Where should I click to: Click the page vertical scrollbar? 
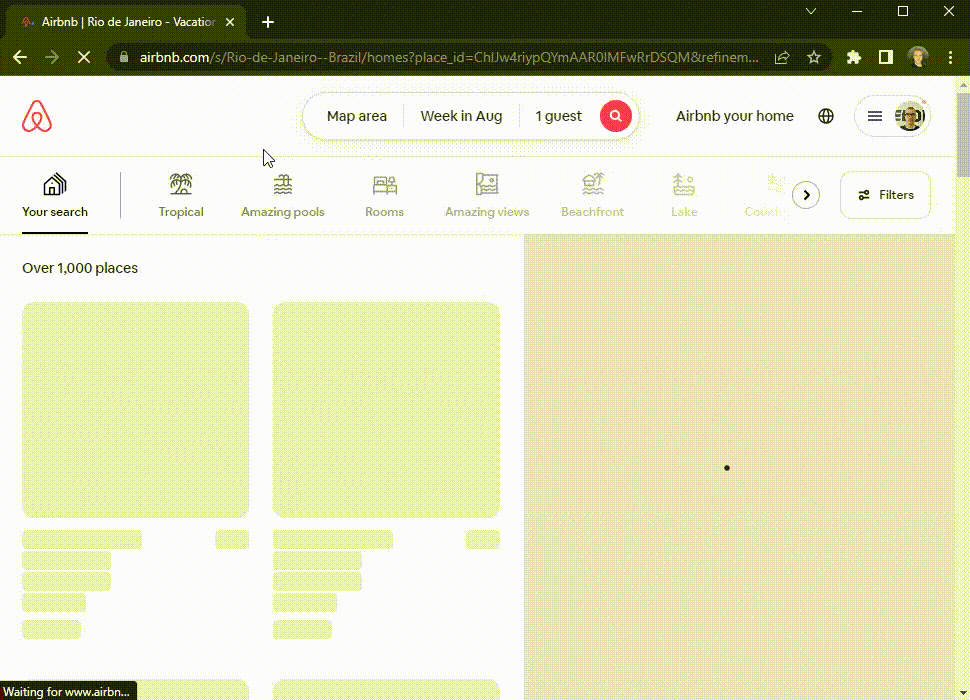[x=963, y=136]
